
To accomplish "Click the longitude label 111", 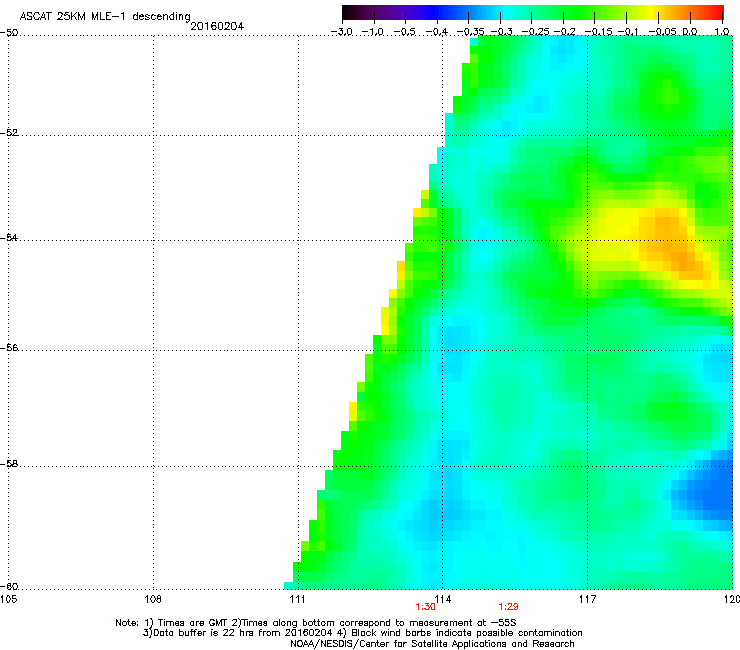I will [297, 599].
